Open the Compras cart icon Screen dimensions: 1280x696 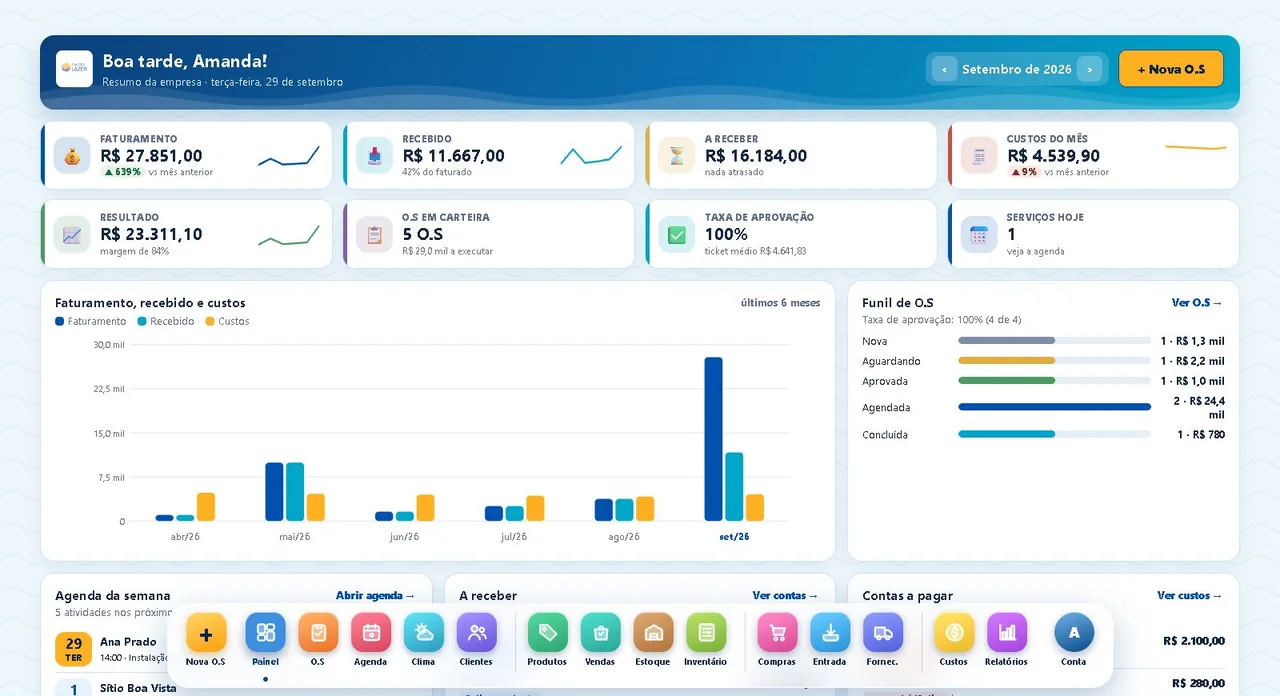point(778,633)
